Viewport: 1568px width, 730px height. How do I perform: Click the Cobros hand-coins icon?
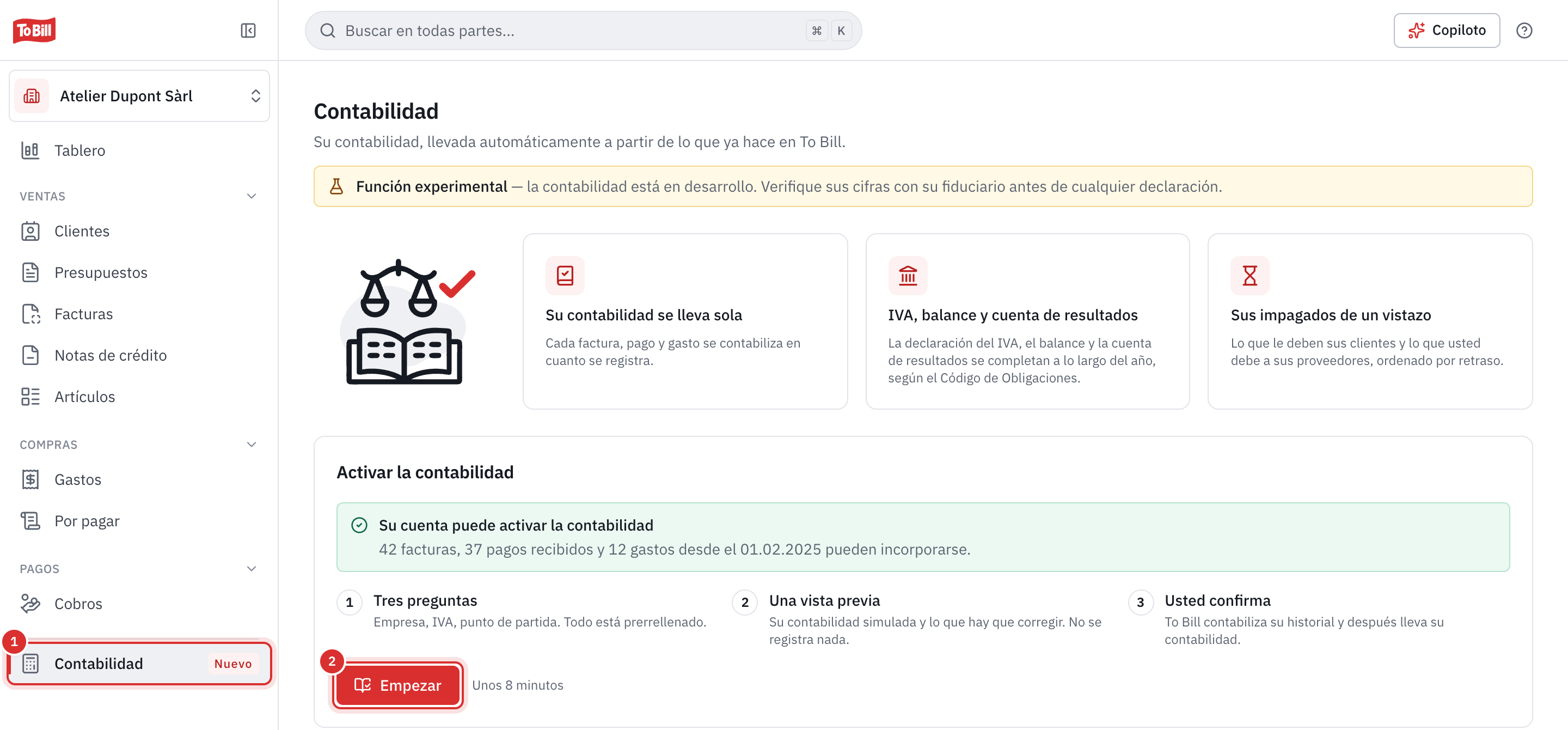tap(30, 604)
